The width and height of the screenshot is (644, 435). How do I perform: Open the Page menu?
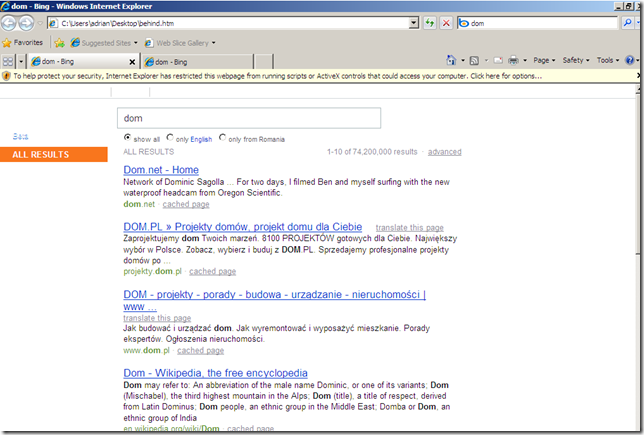point(544,60)
